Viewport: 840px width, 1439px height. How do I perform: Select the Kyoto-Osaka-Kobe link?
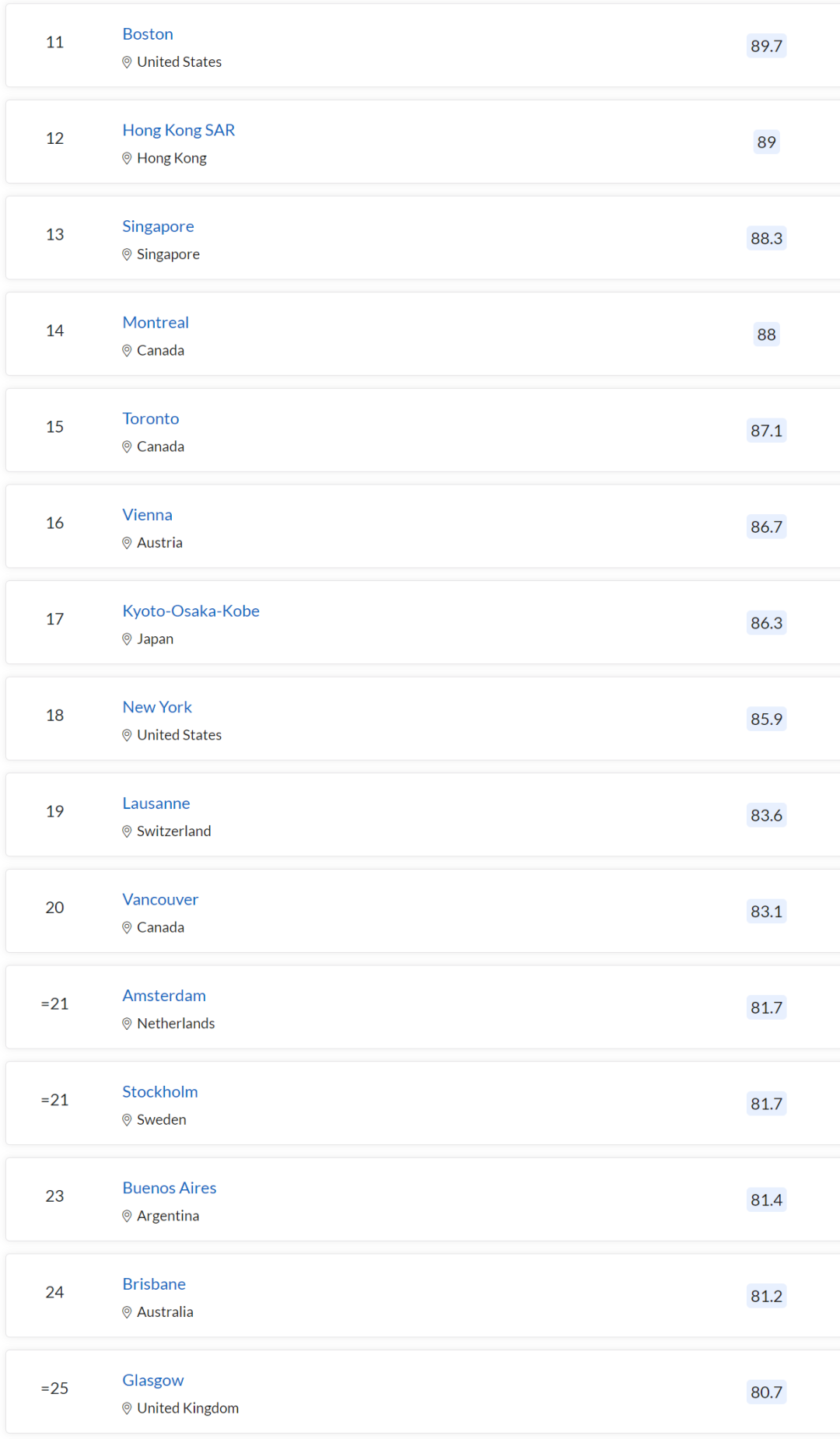pos(191,611)
